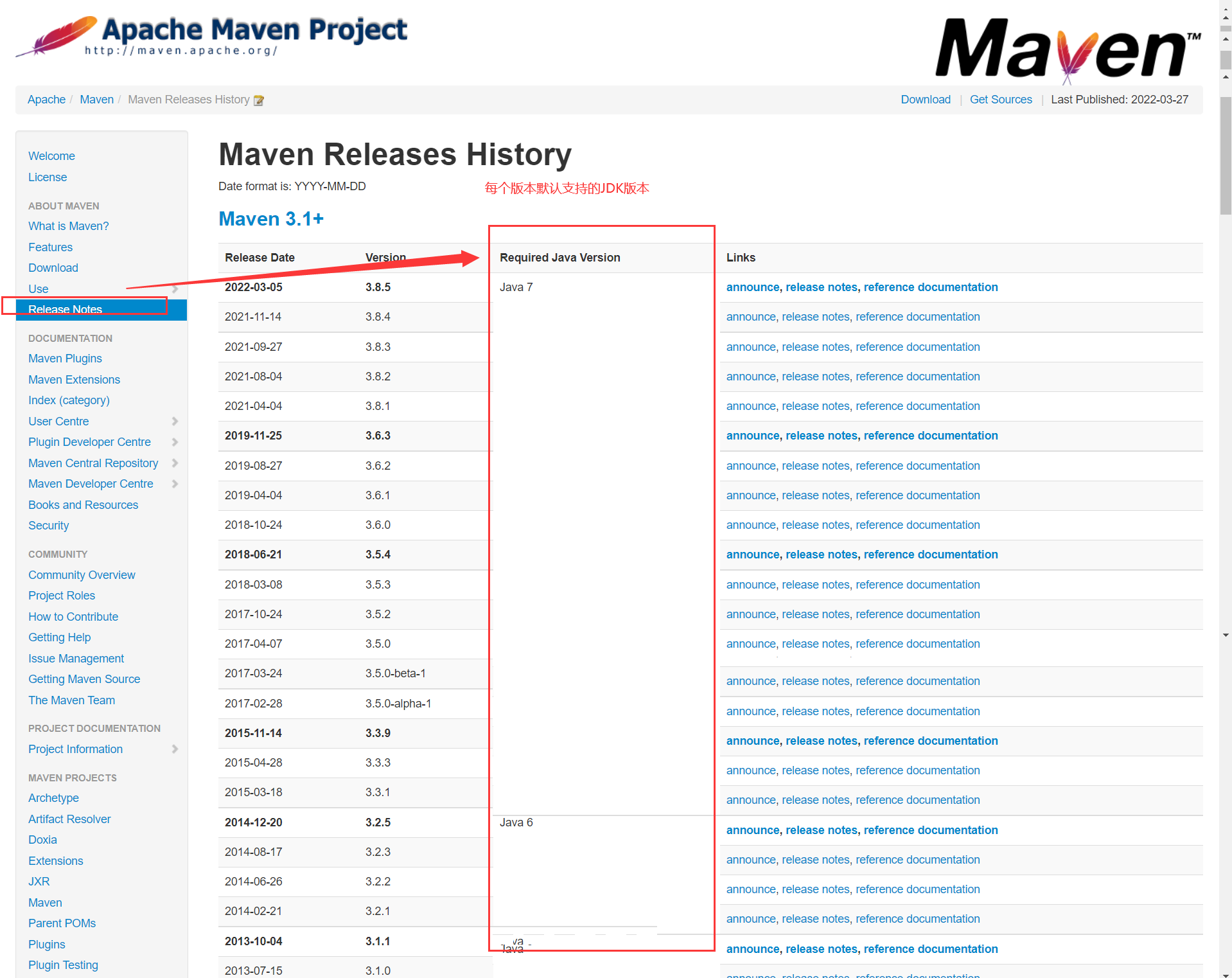The height and width of the screenshot is (978, 1232).
Task: Open Getting Maven Source page
Action: tap(84, 679)
